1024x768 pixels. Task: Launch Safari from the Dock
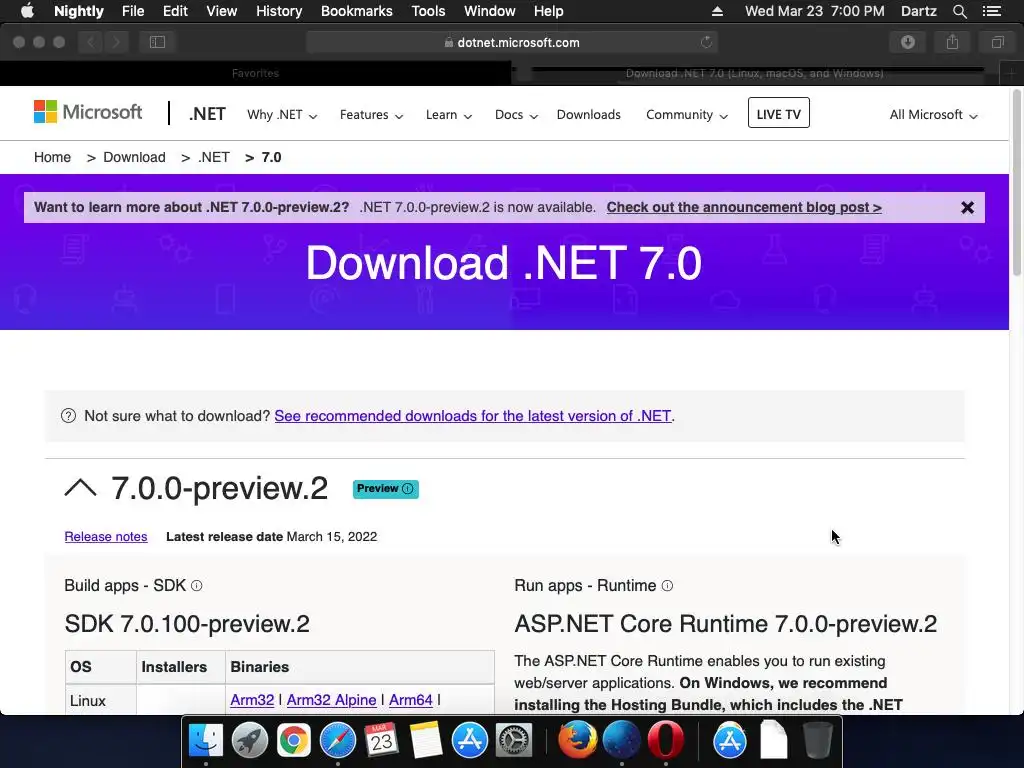(338, 741)
